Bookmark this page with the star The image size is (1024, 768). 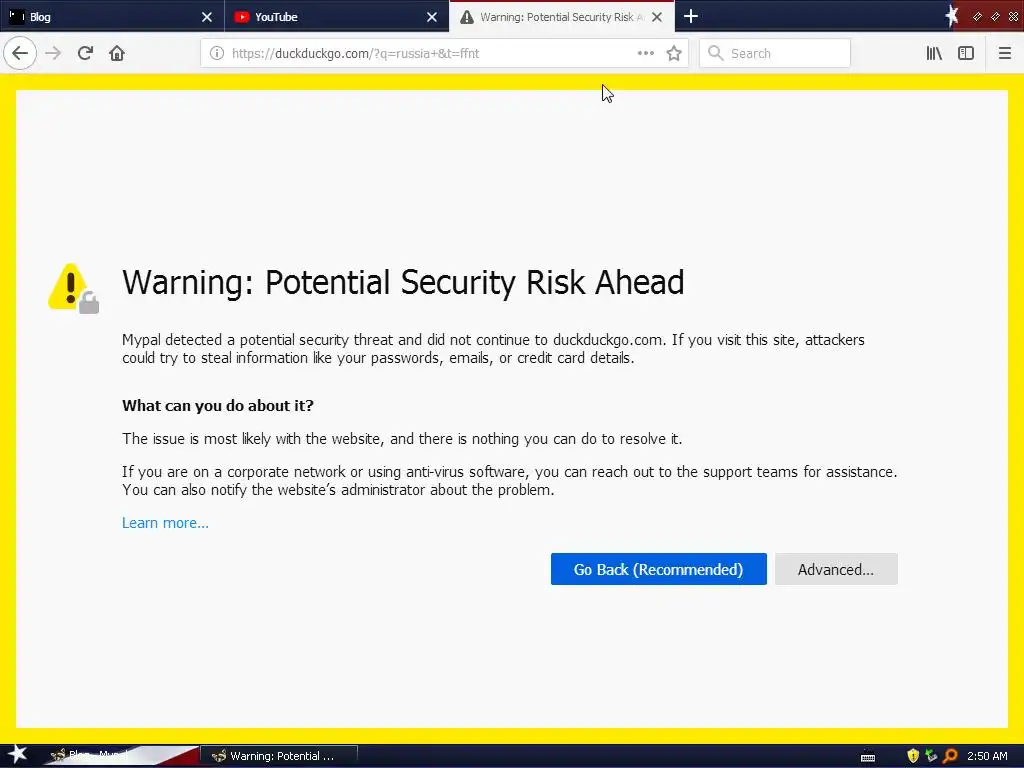point(674,53)
